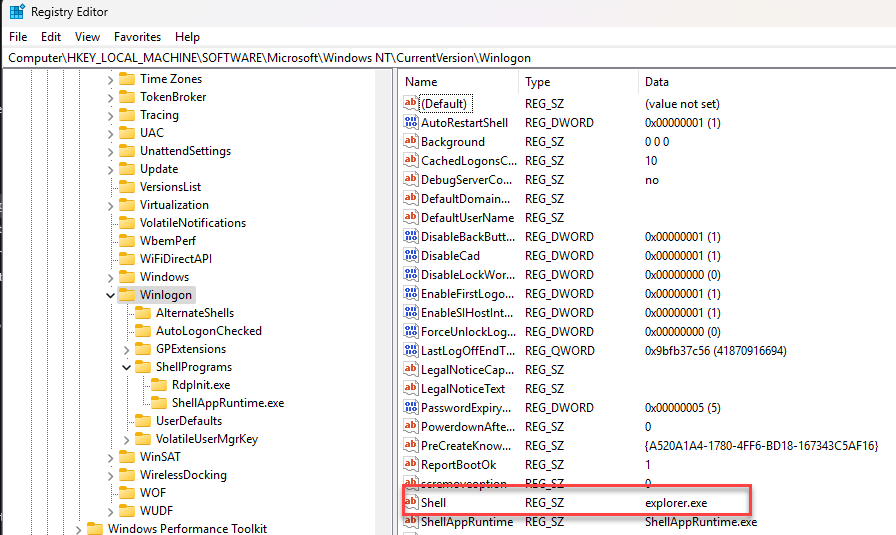
Task: Select Windows Performance Toolkit key
Action: point(187,529)
